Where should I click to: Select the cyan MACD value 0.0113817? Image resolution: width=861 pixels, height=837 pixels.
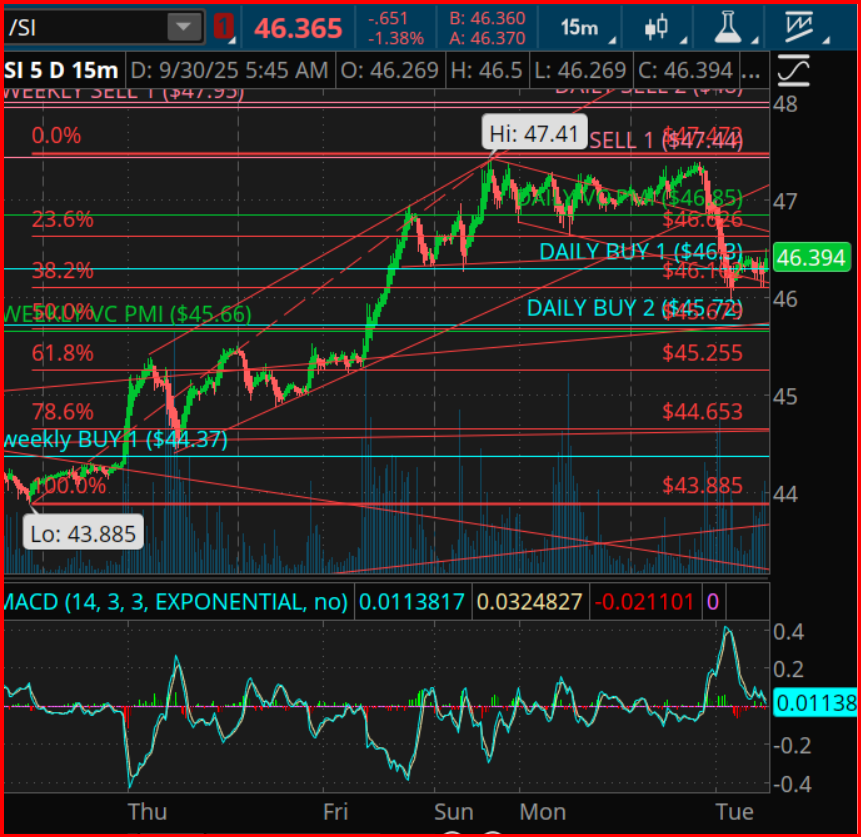(x=411, y=602)
